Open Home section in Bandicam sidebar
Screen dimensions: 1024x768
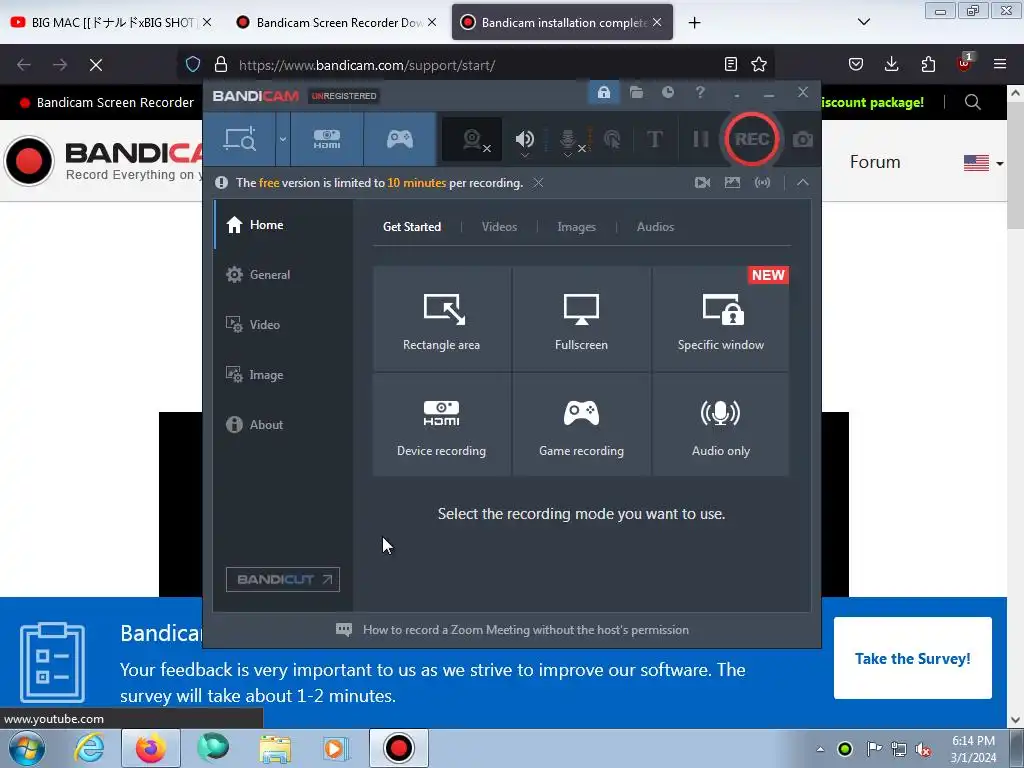tap(283, 225)
